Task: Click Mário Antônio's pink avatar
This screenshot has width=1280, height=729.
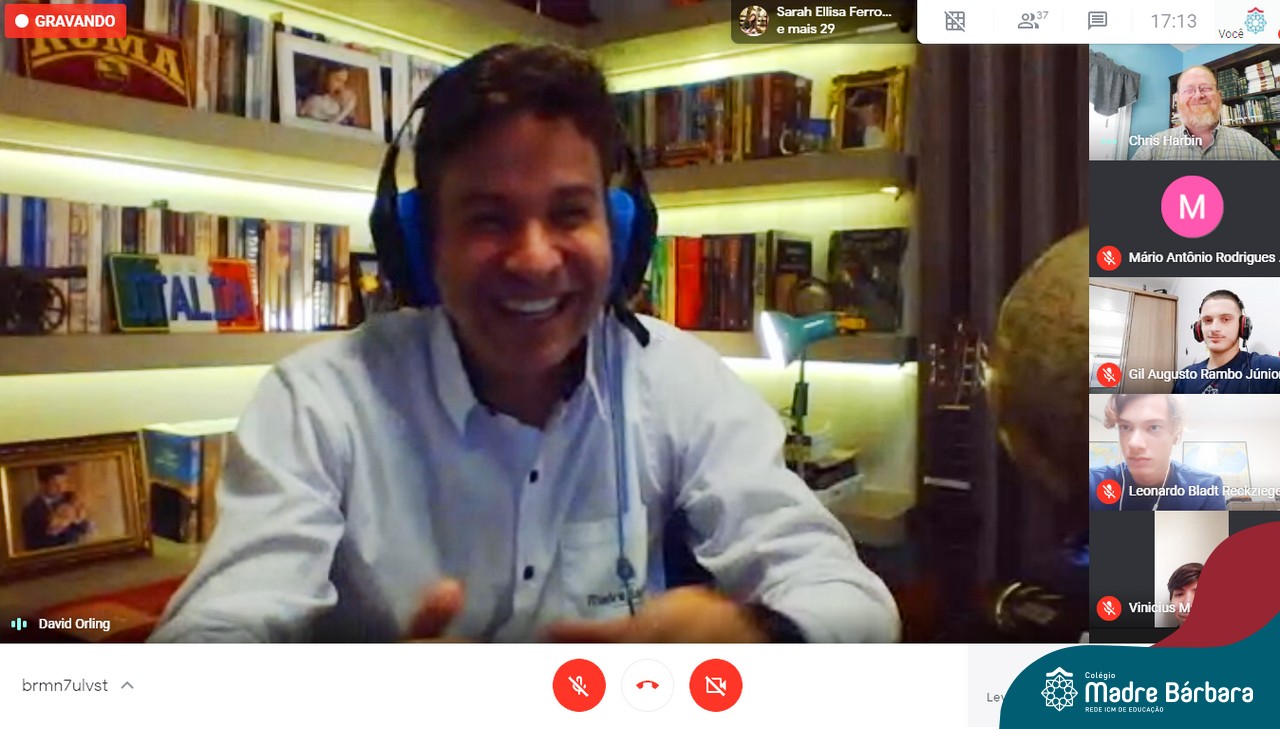Action: 1191,207
